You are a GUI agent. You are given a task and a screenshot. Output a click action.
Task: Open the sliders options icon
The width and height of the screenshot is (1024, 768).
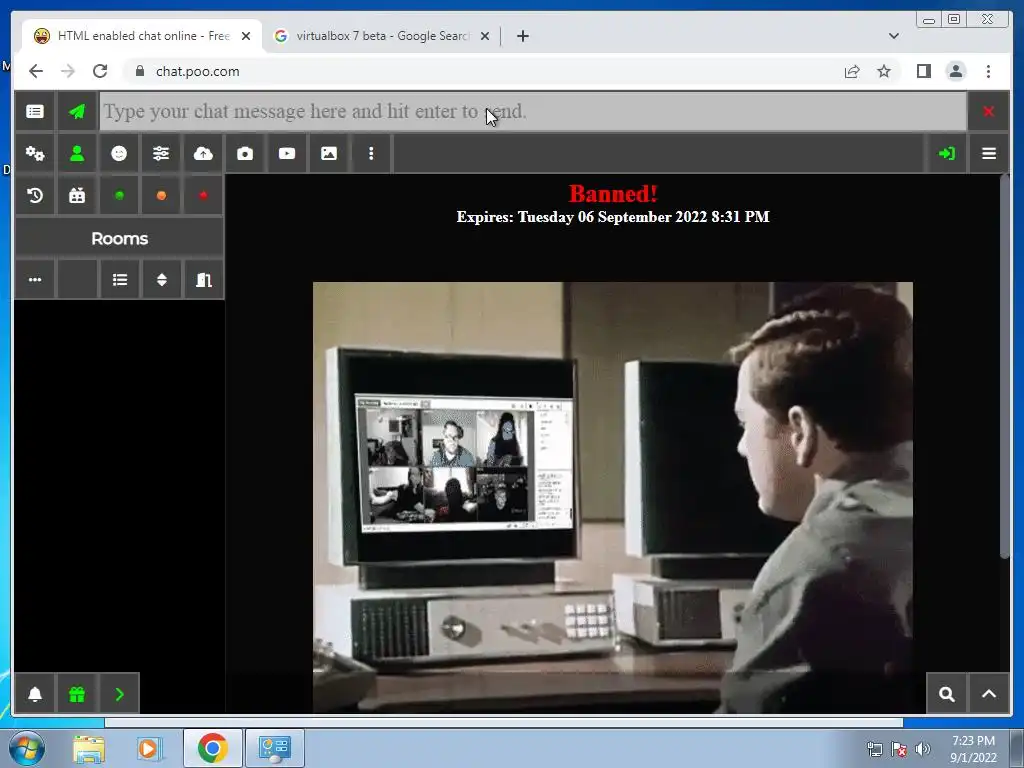[x=161, y=153]
